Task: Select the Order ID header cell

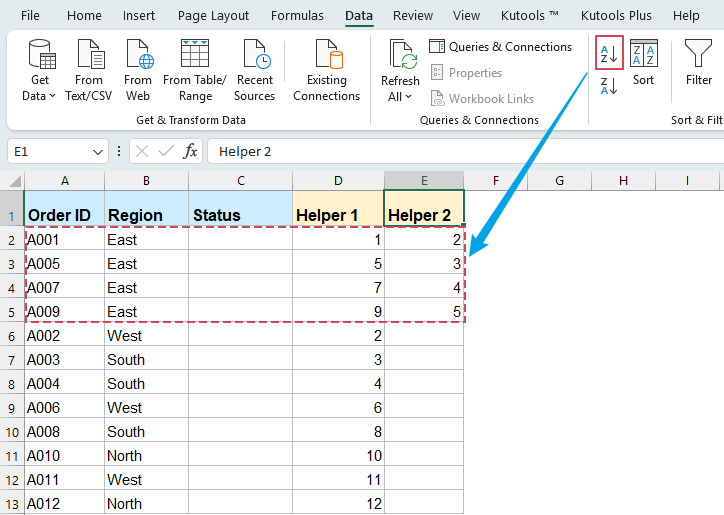Action: pyautogui.click(x=65, y=208)
